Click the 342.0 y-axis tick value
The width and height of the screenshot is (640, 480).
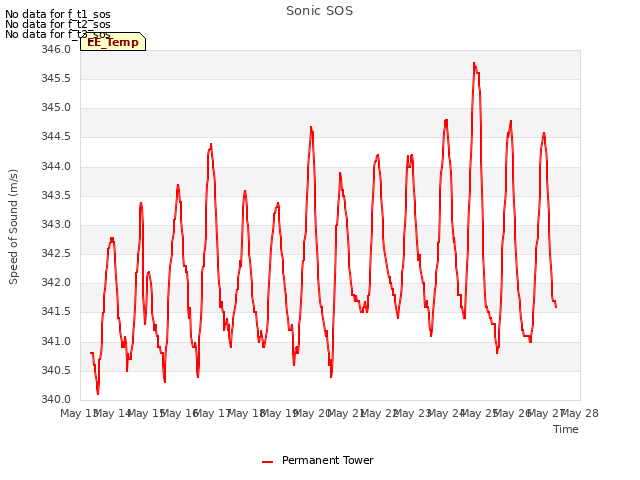(56, 282)
